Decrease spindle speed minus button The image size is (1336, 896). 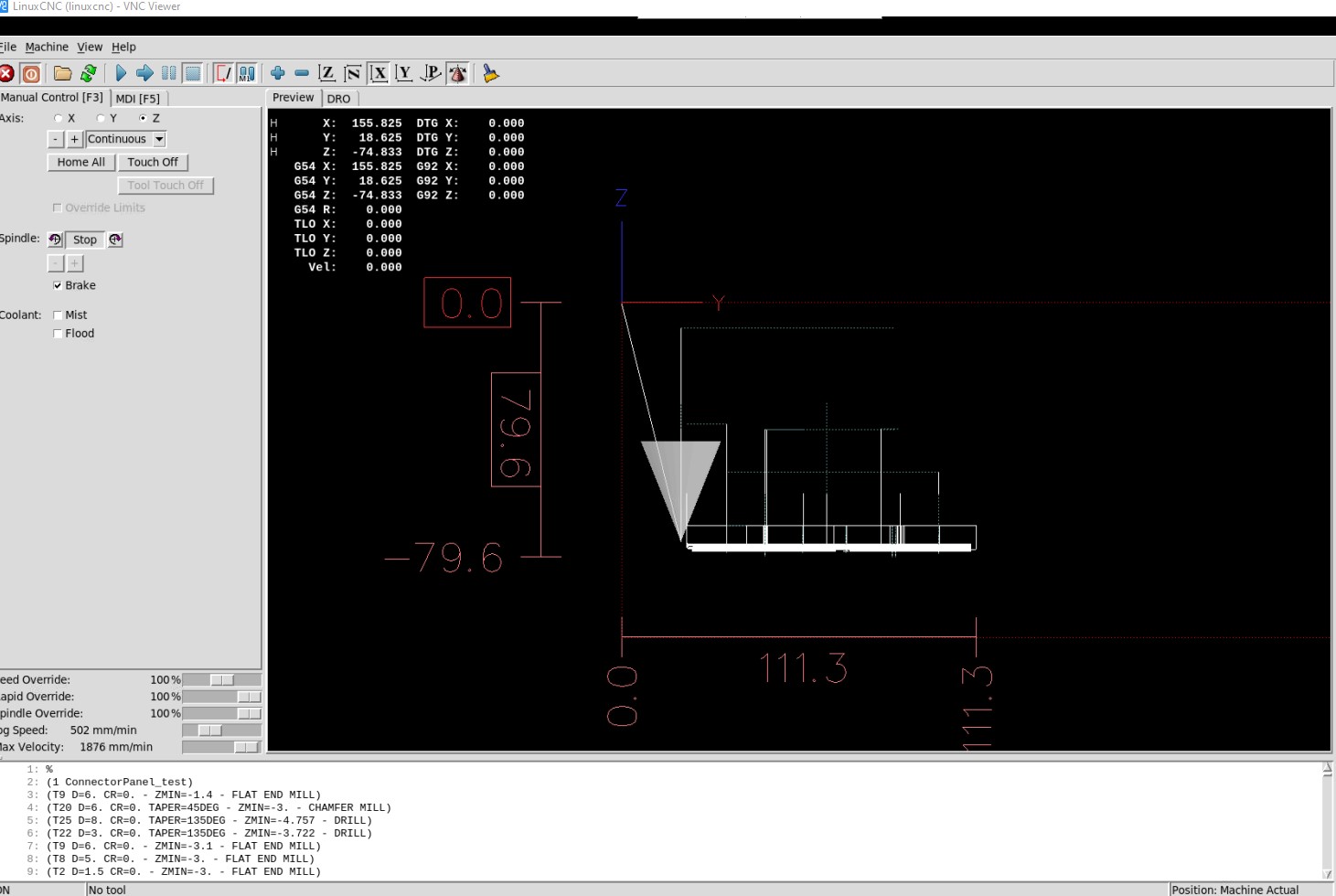[x=56, y=263]
